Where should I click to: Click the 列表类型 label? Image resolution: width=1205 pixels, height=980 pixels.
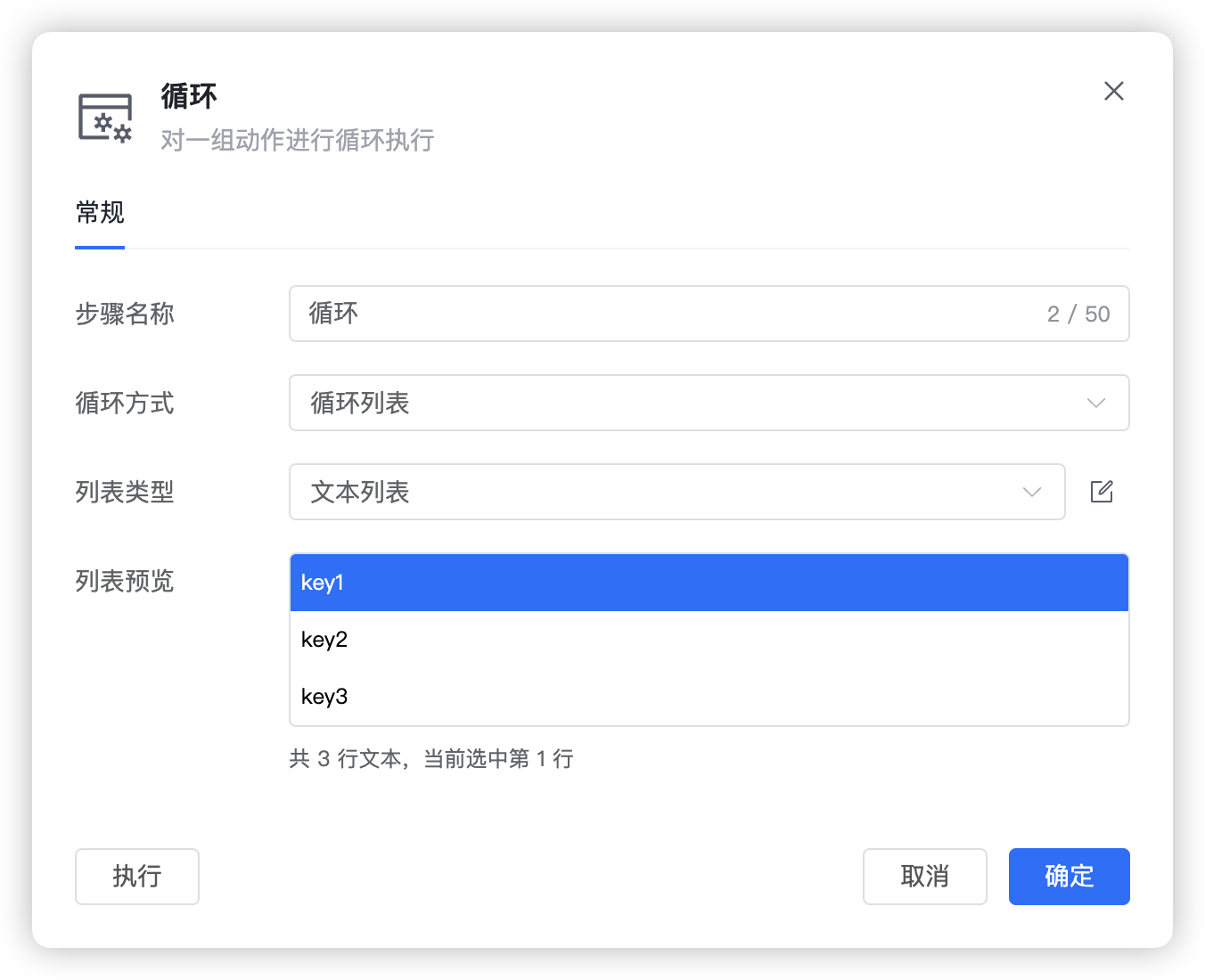click(125, 492)
